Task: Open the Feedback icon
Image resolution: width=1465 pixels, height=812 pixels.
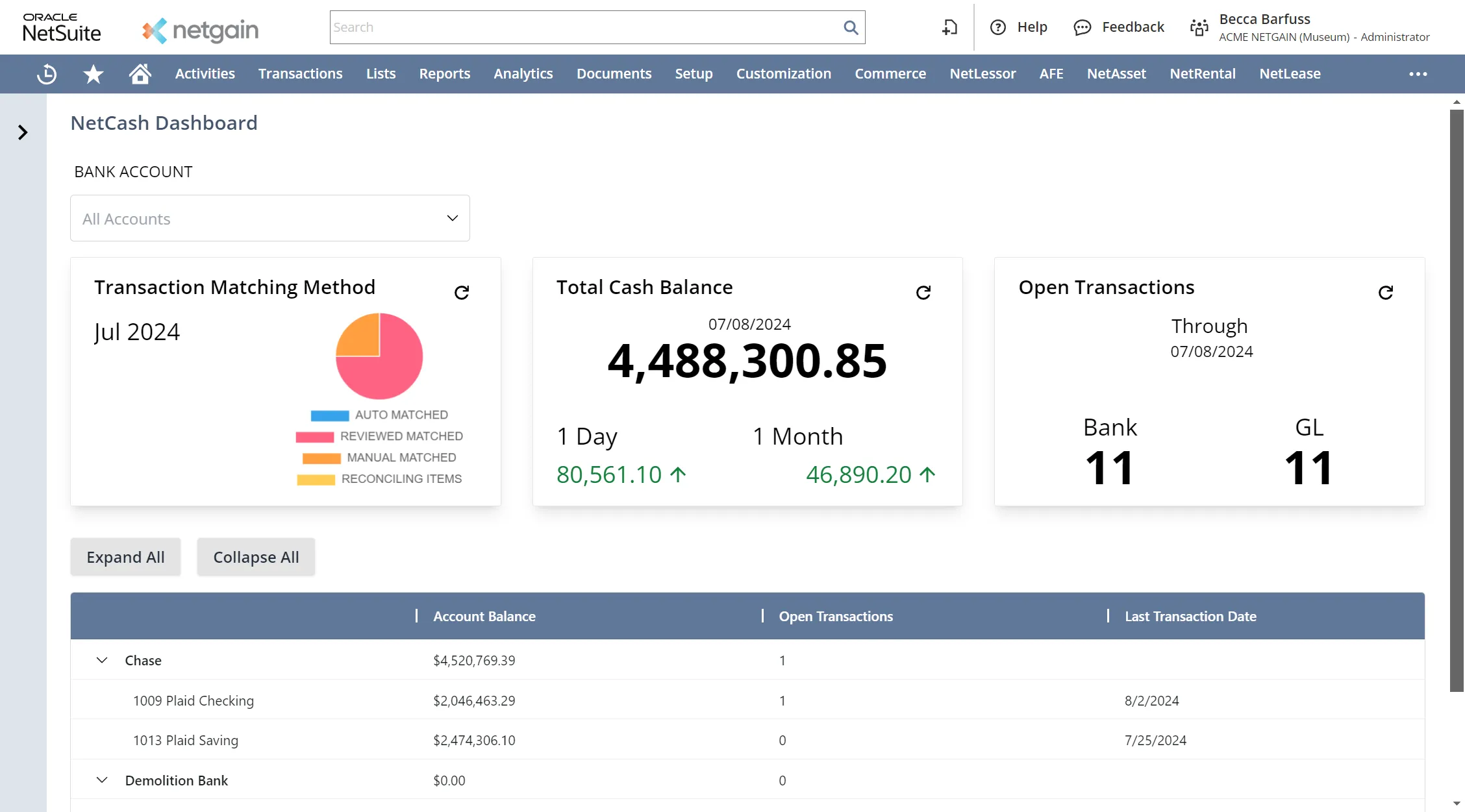Action: click(x=1082, y=27)
